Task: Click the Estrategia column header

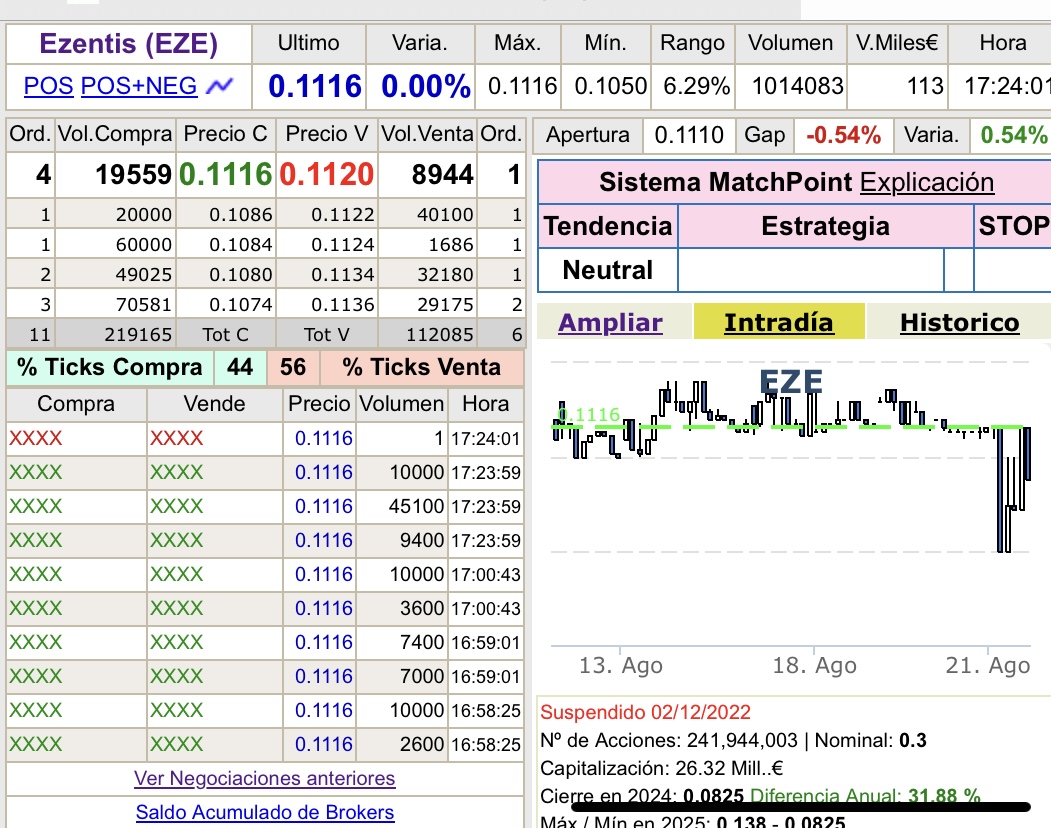Action: (x=826, y=226)
